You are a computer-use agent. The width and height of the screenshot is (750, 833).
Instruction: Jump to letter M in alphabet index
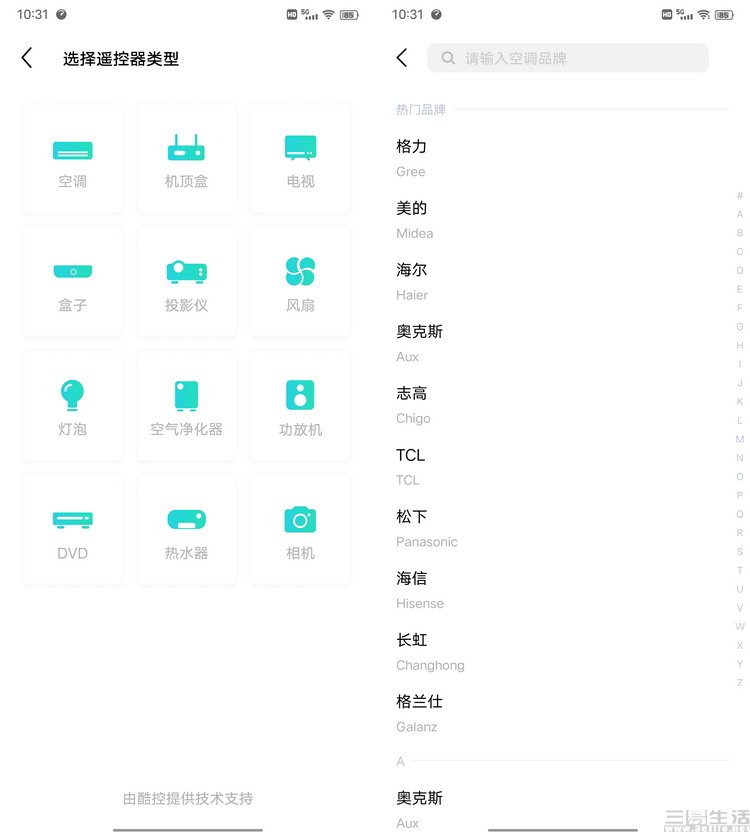point(740,439)
